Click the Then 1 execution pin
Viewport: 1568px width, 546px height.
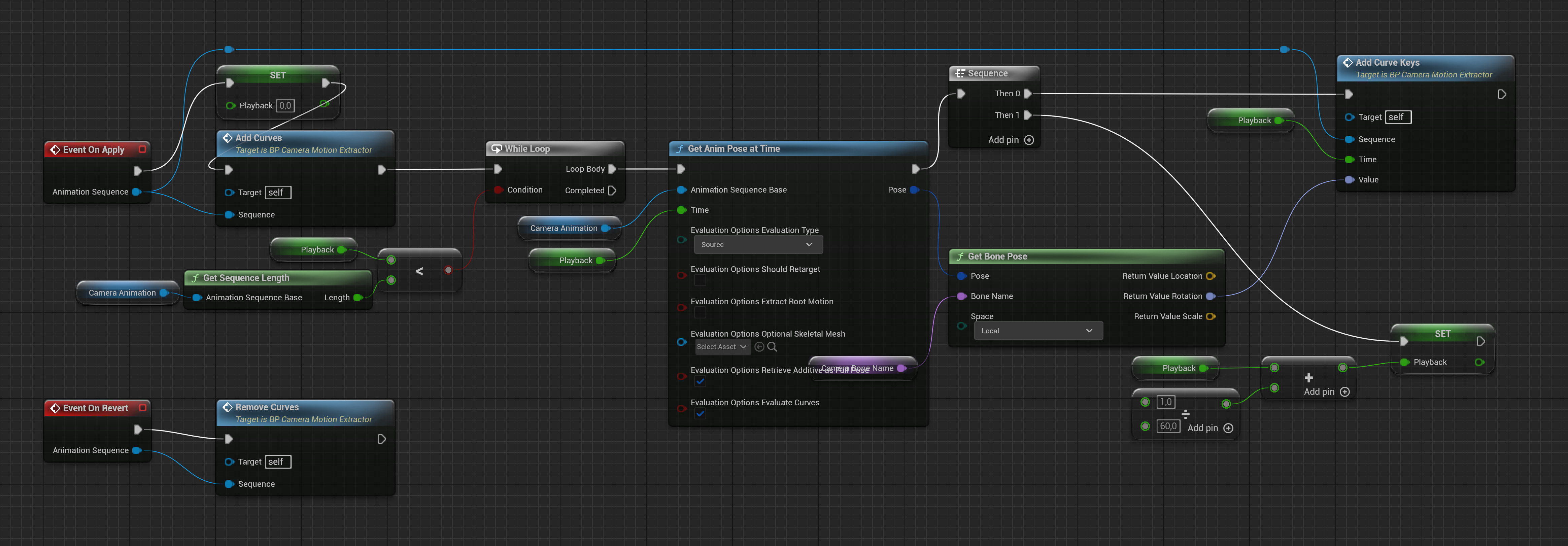point(1027,115)
